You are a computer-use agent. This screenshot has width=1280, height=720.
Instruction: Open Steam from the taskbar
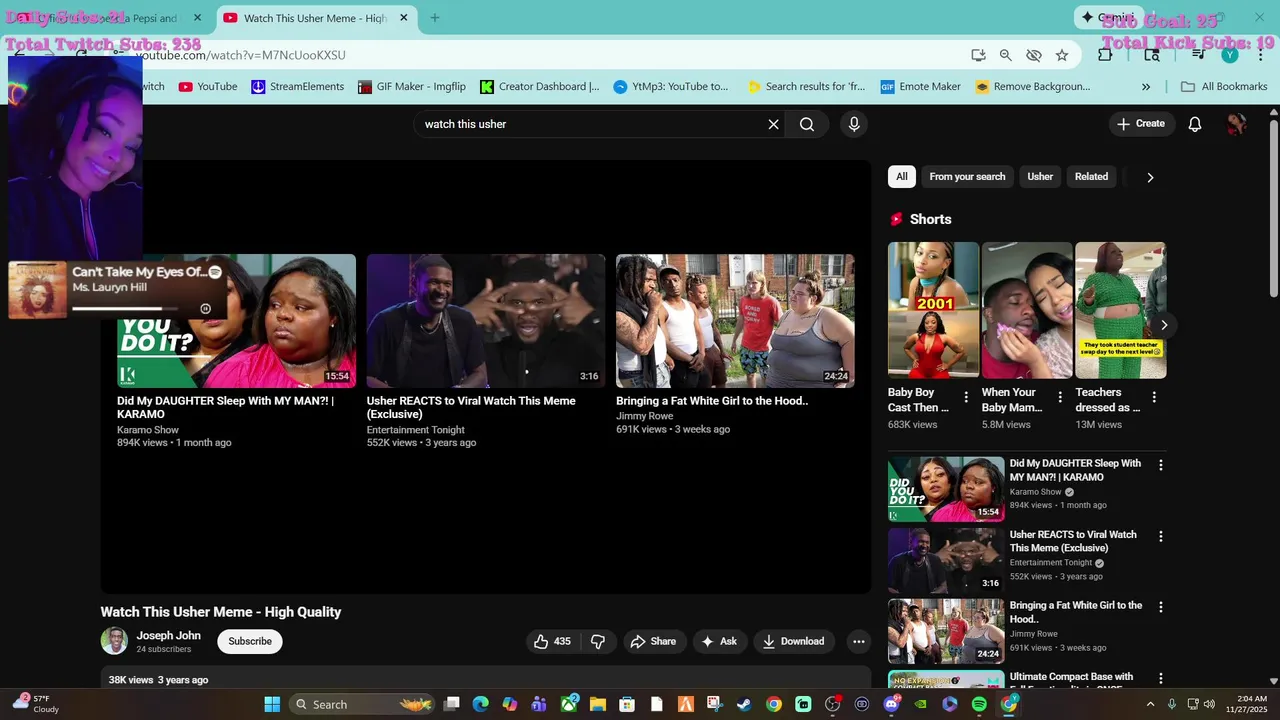coord(744,704)
